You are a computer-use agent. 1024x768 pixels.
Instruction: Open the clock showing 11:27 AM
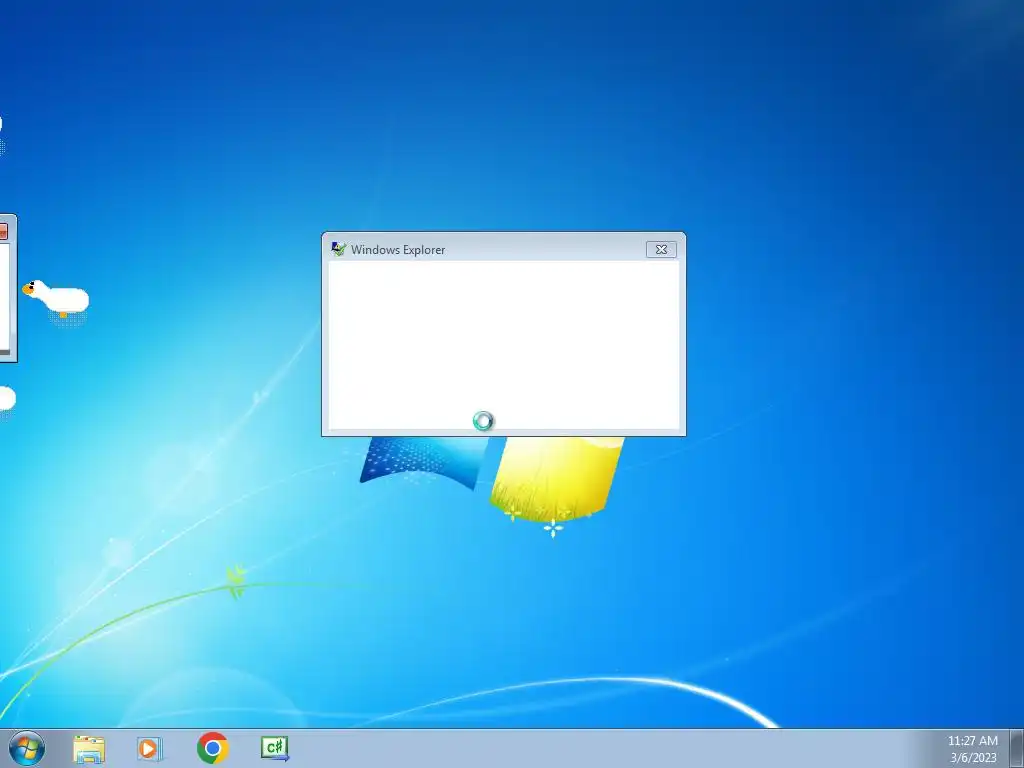(972, 741)
